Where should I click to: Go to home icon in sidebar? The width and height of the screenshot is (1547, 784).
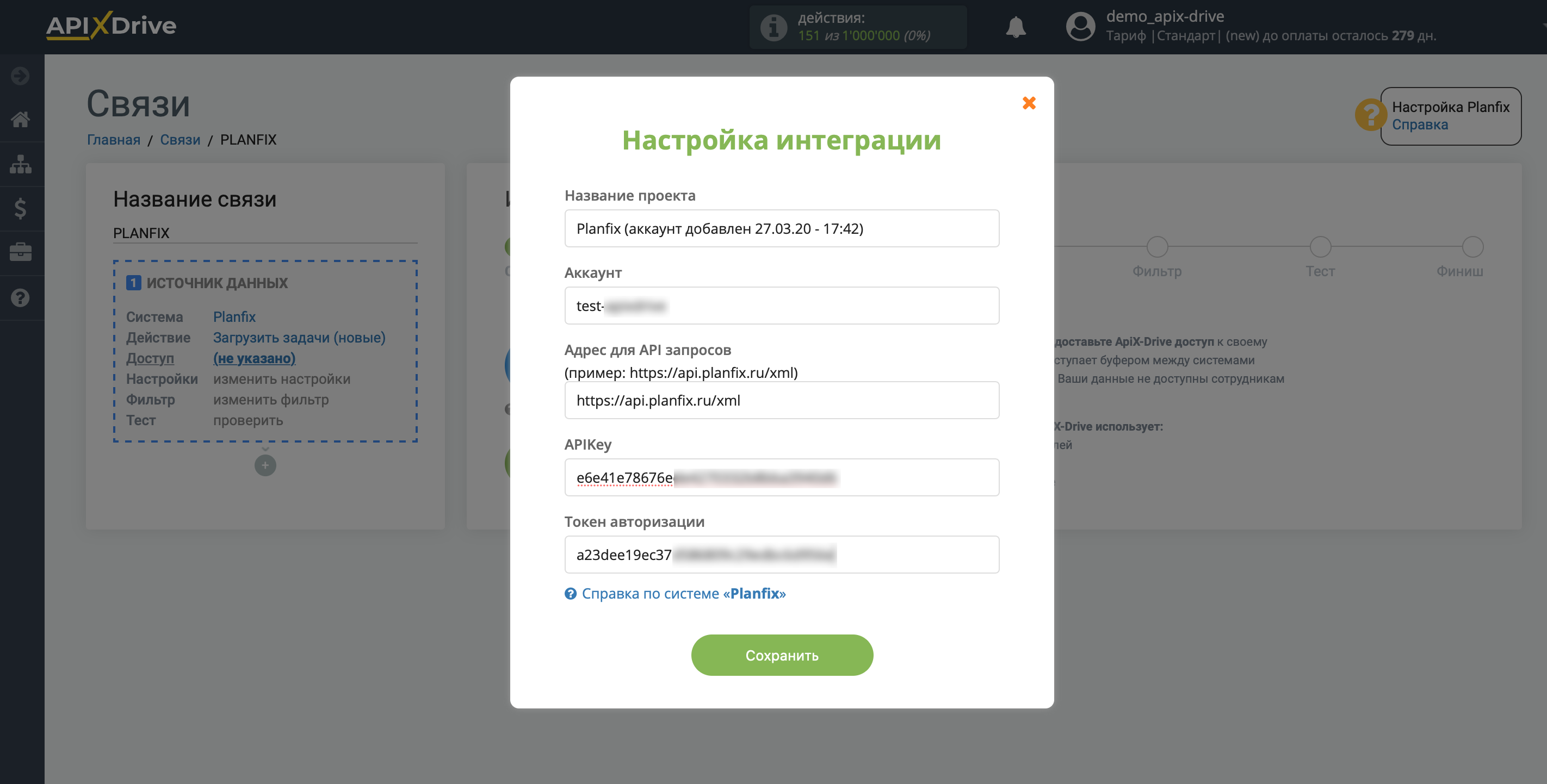(21, 119)
